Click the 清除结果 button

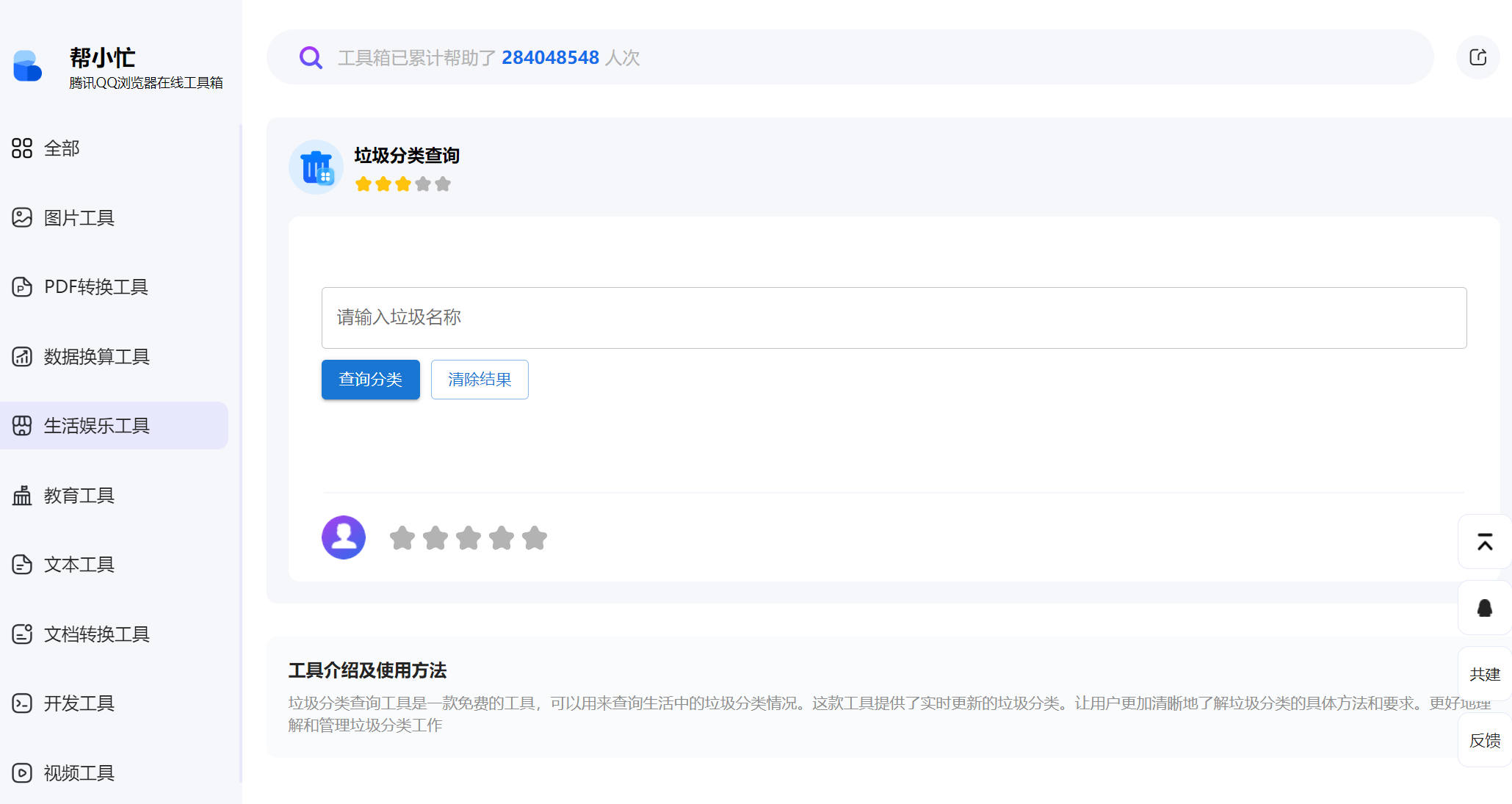(480, 379)
